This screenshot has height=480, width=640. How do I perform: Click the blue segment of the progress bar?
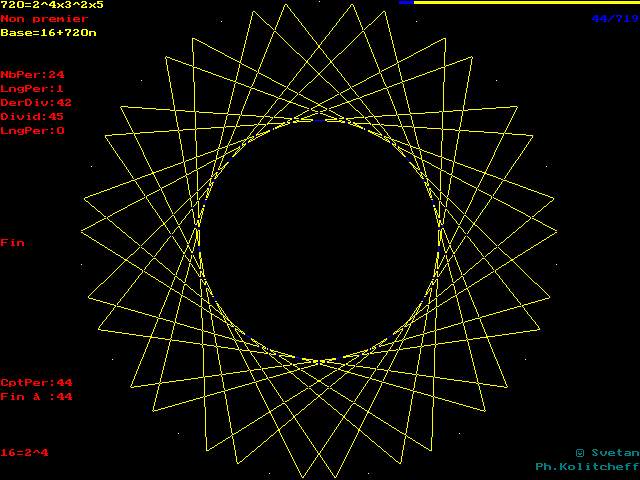405,3
